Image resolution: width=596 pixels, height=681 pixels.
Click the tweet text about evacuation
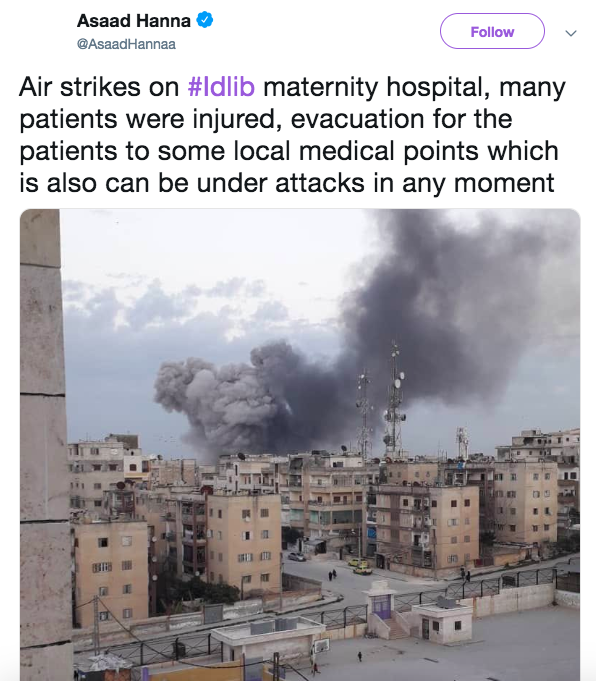coord(292,135)
